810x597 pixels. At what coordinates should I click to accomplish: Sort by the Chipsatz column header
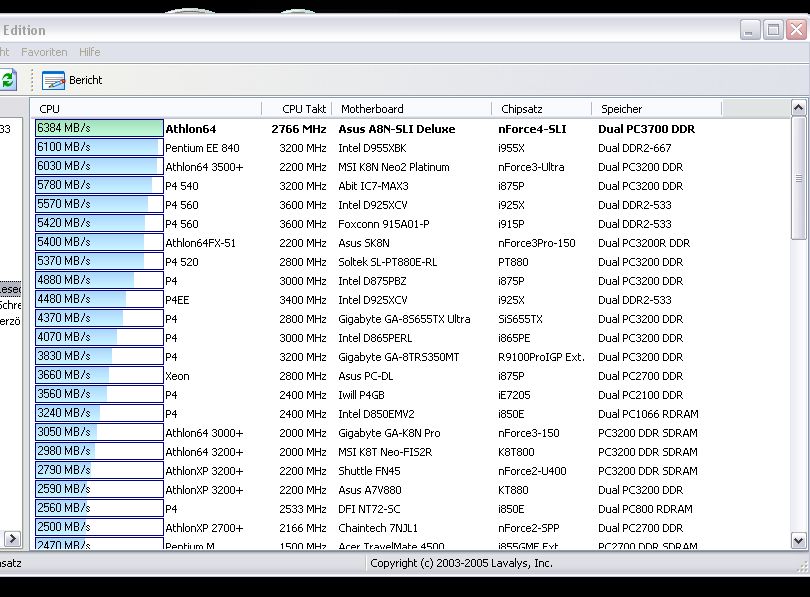click(541, 109)
